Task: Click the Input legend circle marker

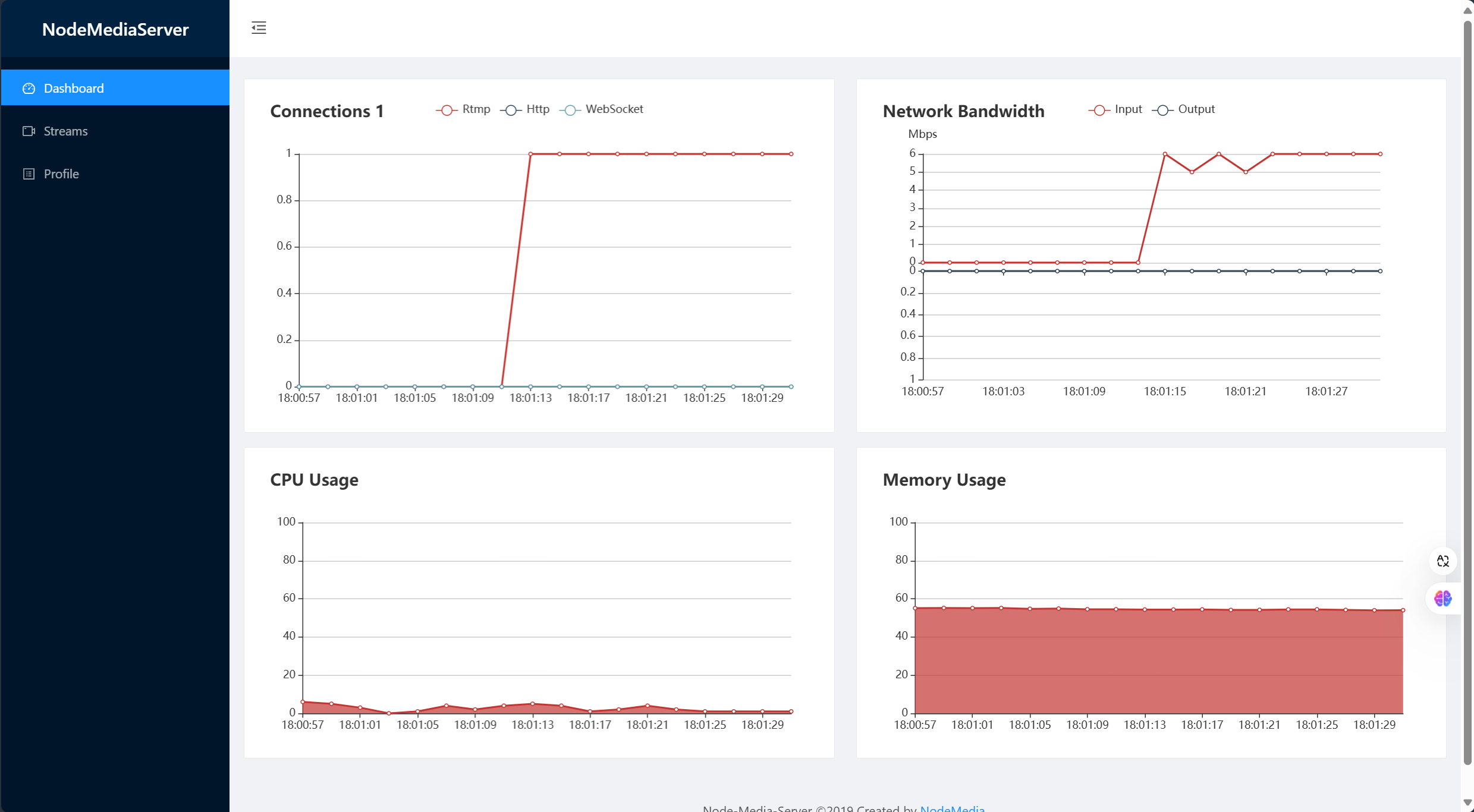Action: click(x=1099, y=109)
